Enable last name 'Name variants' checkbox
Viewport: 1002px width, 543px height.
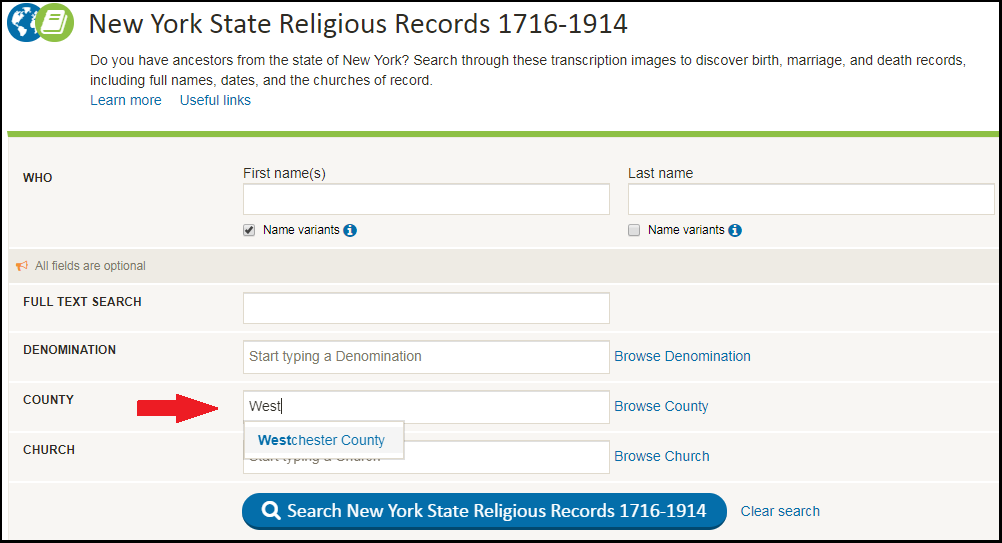634,230
